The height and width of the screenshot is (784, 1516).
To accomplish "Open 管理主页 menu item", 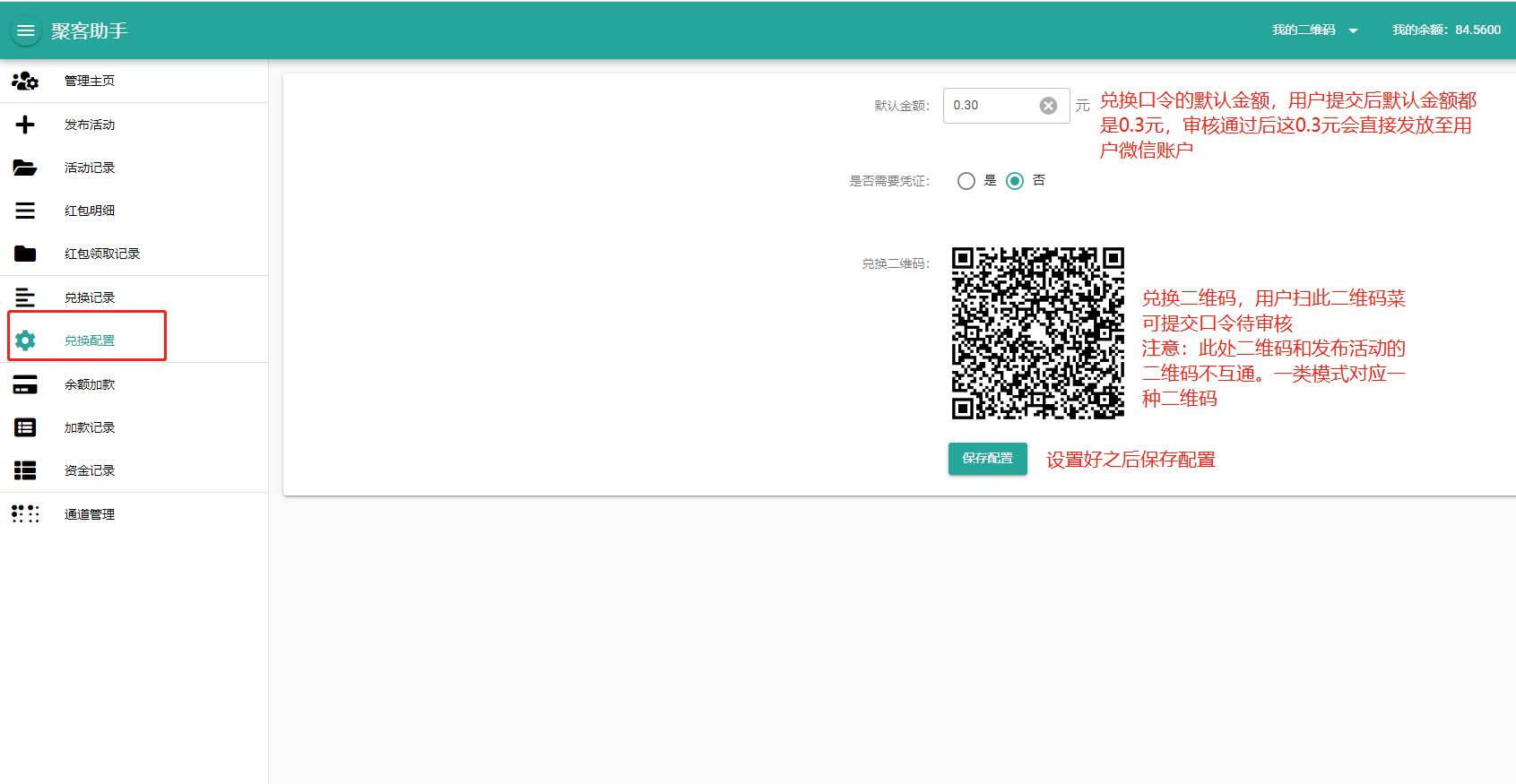I will (x=134, y=81).
